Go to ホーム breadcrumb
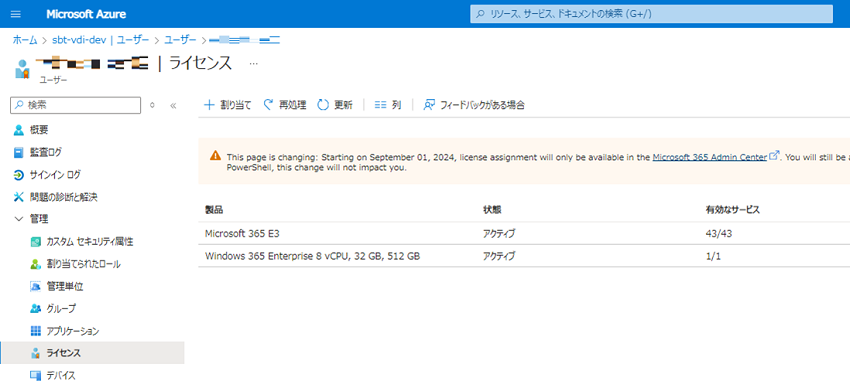The height and width of the screenshot is (388, 850). point(25,40)
